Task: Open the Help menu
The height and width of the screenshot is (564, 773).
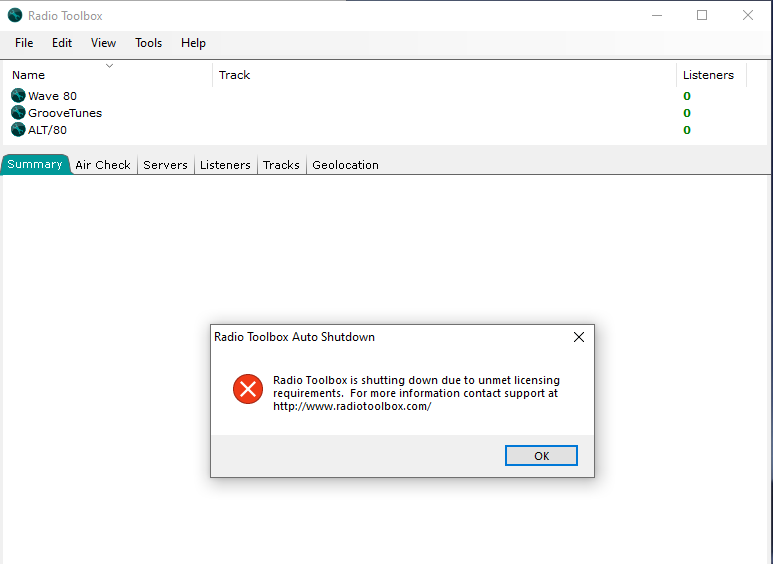Action: pos(193,43)
